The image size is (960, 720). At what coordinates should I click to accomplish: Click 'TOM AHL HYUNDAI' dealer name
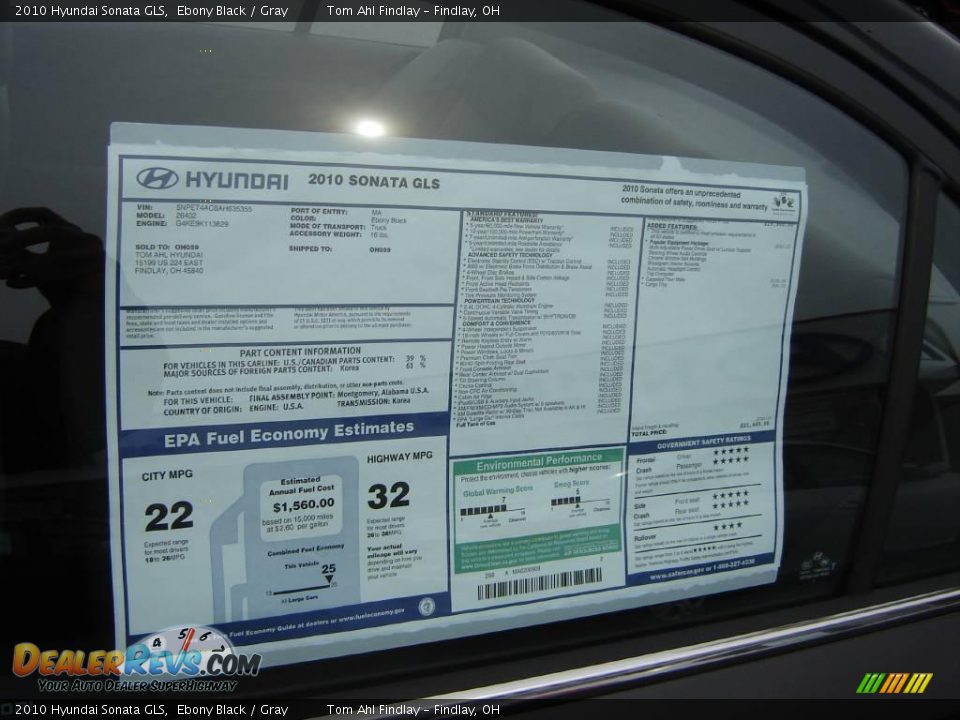167,255
